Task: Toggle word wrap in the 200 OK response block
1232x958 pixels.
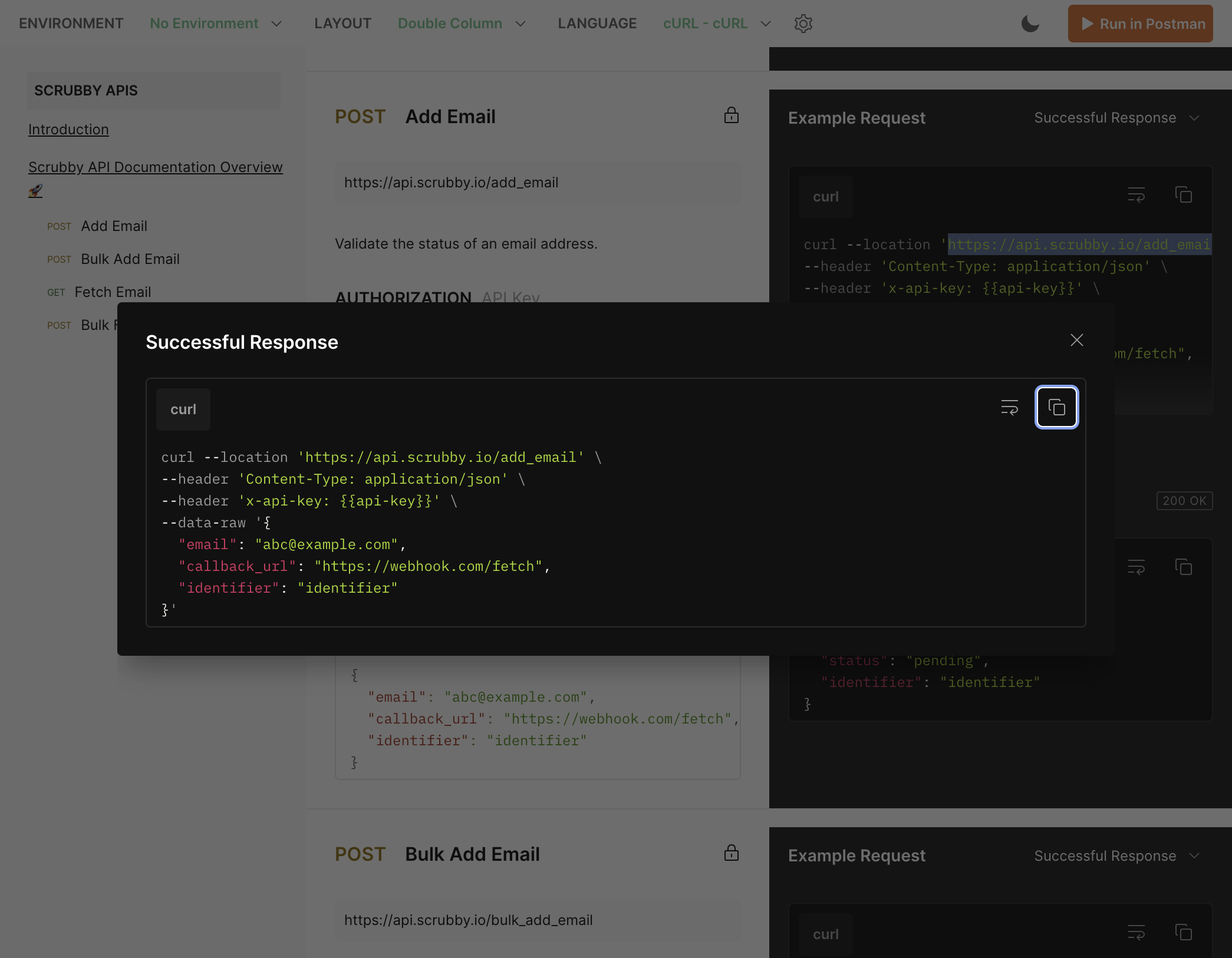Action: point(1136,567)
